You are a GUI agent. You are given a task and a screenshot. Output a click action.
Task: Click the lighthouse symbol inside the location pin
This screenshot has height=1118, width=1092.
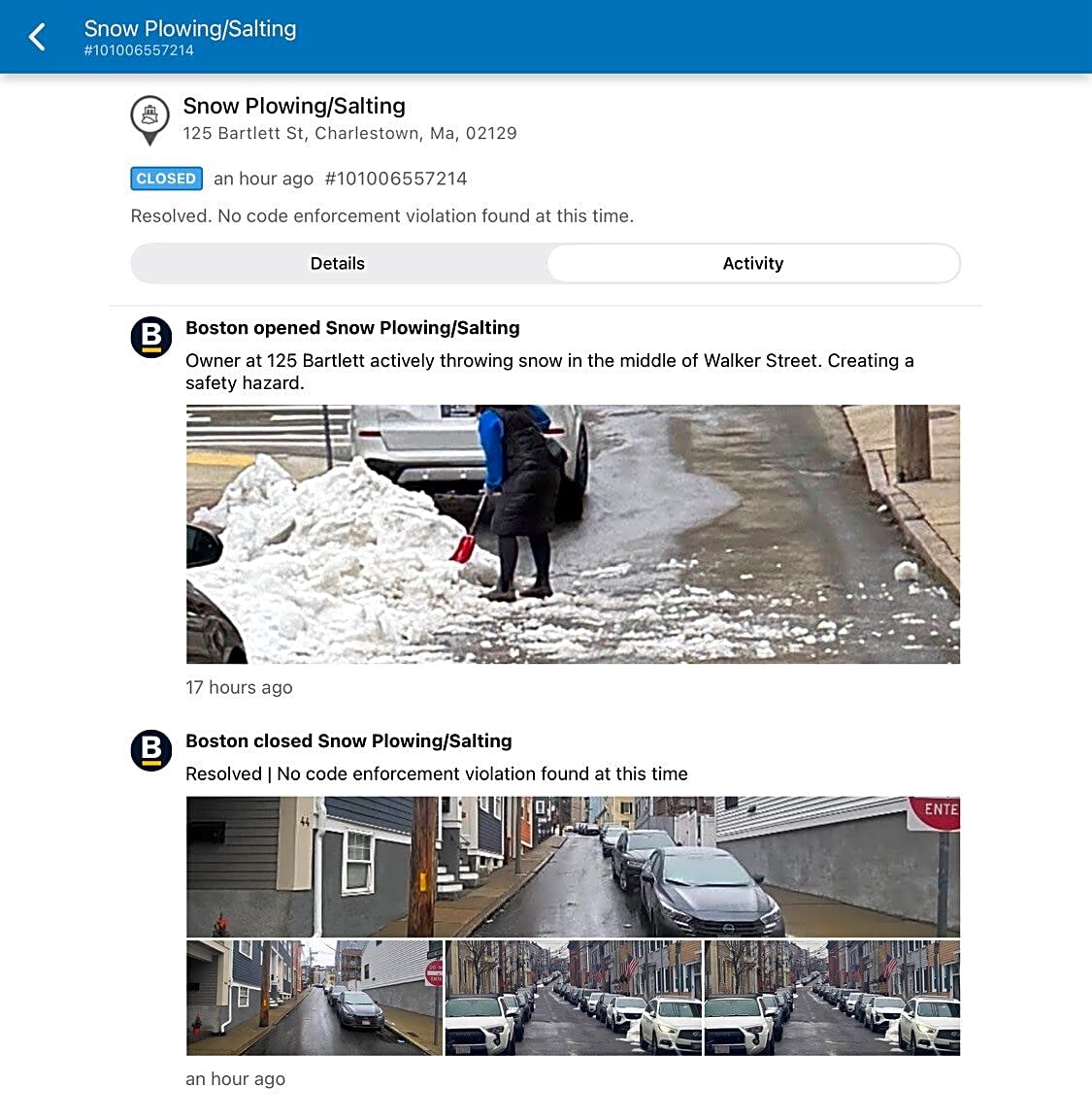(150, 113)
